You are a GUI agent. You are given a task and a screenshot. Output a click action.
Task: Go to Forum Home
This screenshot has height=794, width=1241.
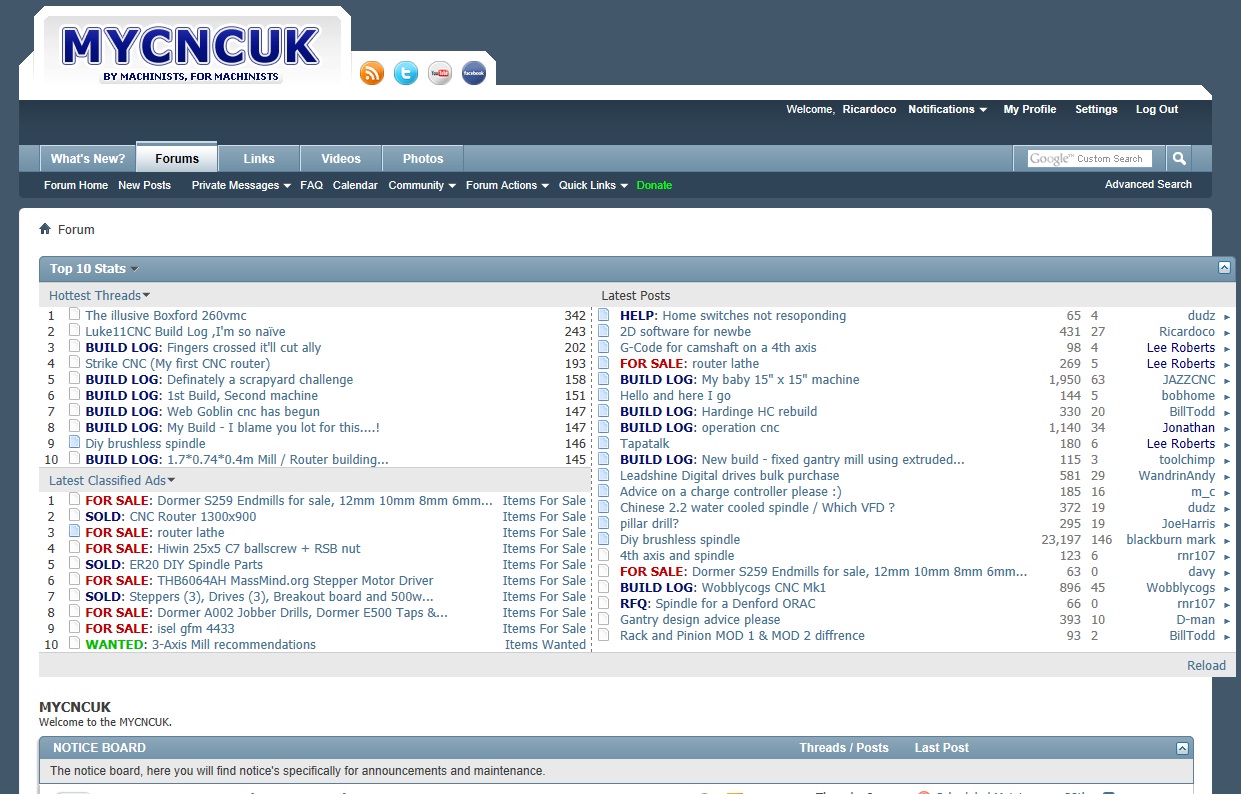76,185
